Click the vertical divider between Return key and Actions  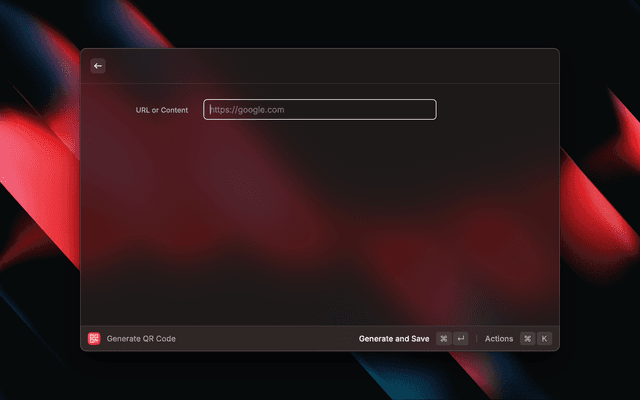477,339
